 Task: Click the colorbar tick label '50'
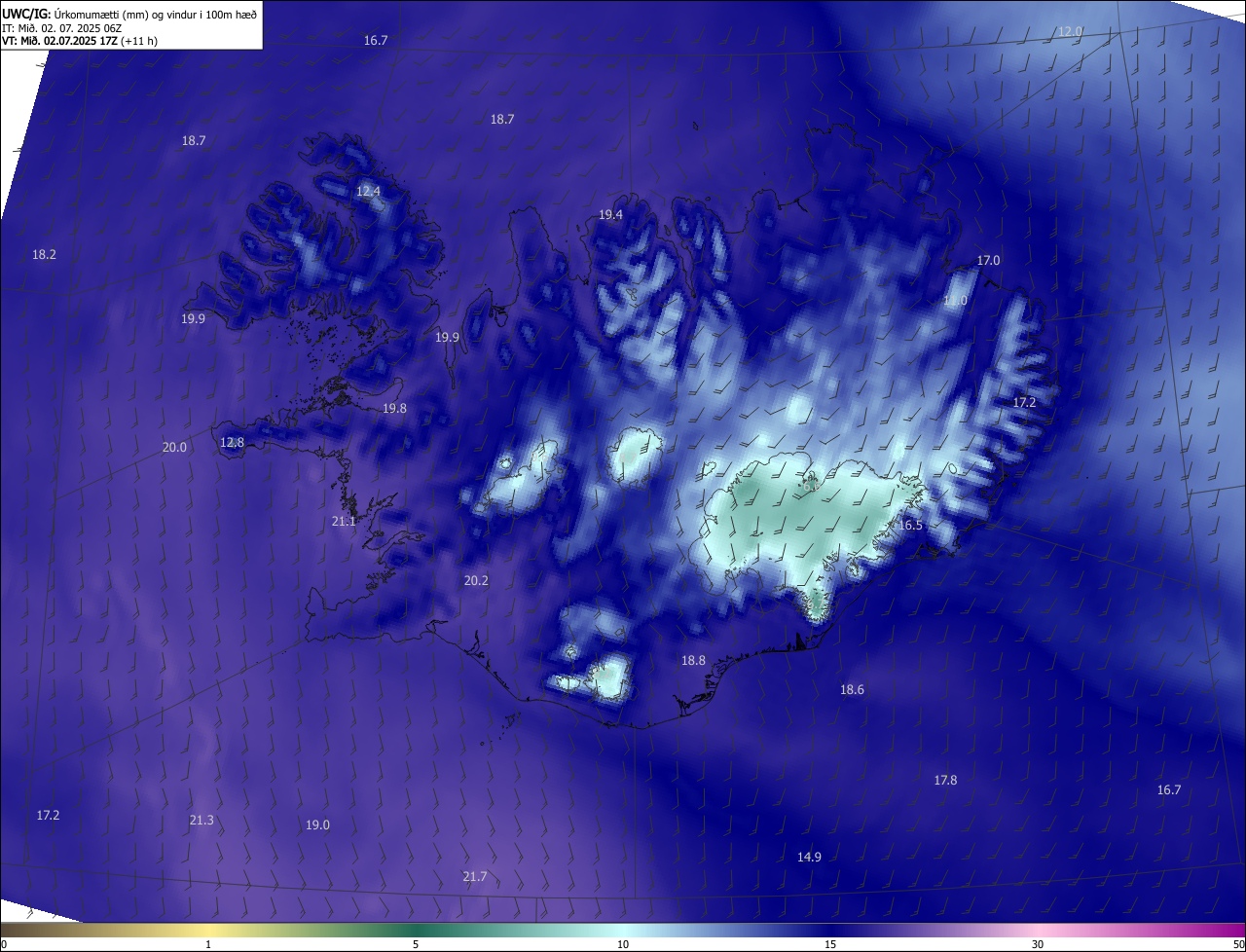1238,944
